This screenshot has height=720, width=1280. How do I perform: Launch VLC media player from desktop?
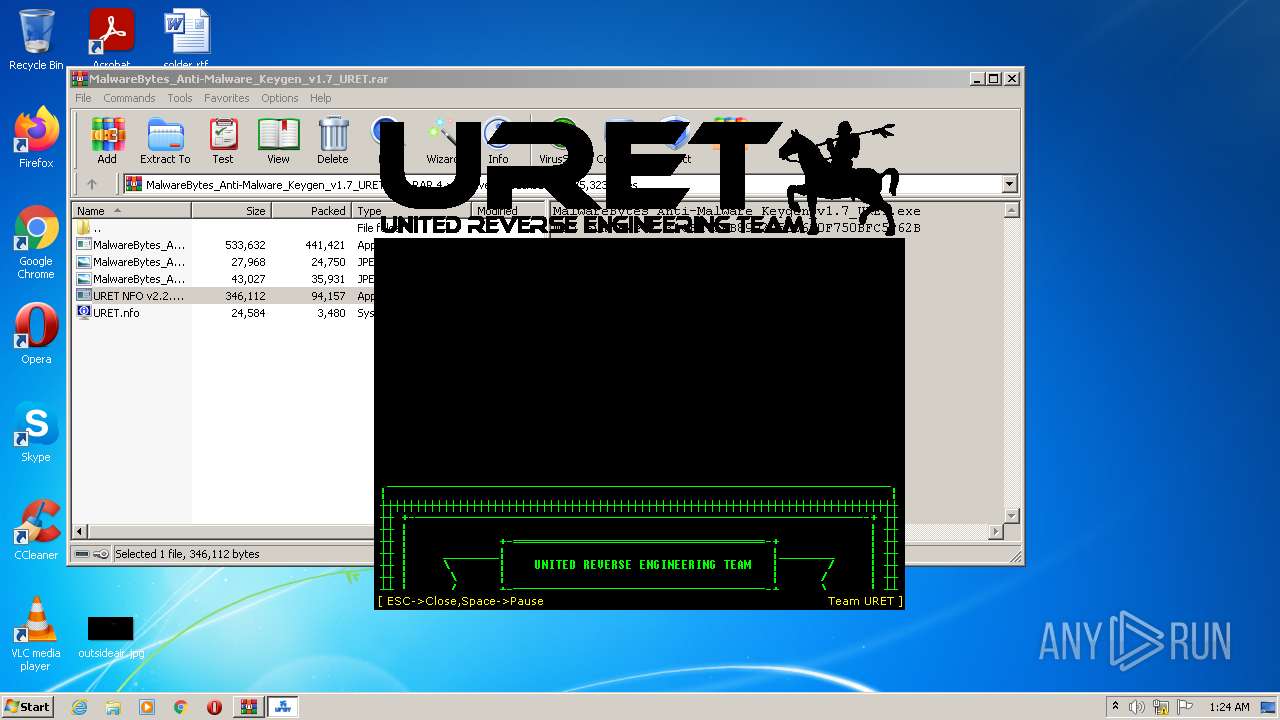point(36,634)
